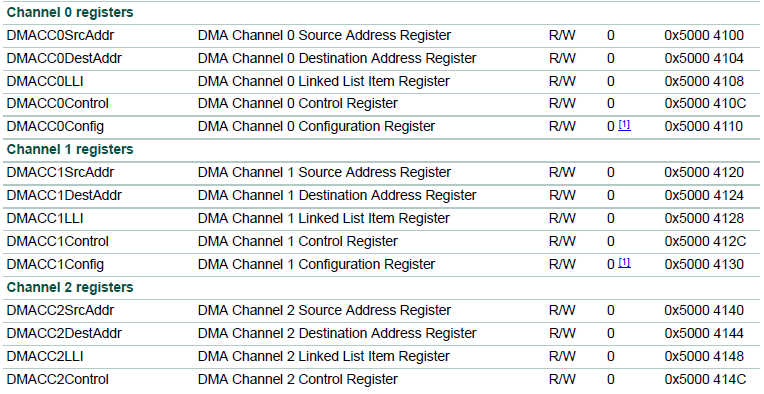Select the DMACC0DestAddr register name
Viewport: 764px width, 394px height.
coord(64,58)
